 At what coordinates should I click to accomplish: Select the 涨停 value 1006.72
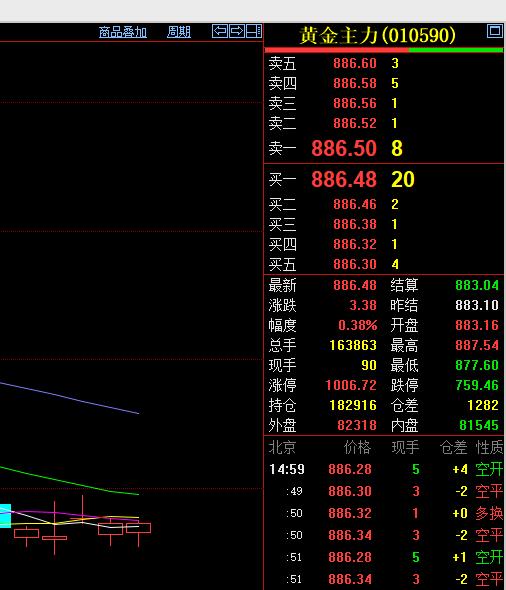(x=351, y=385)
